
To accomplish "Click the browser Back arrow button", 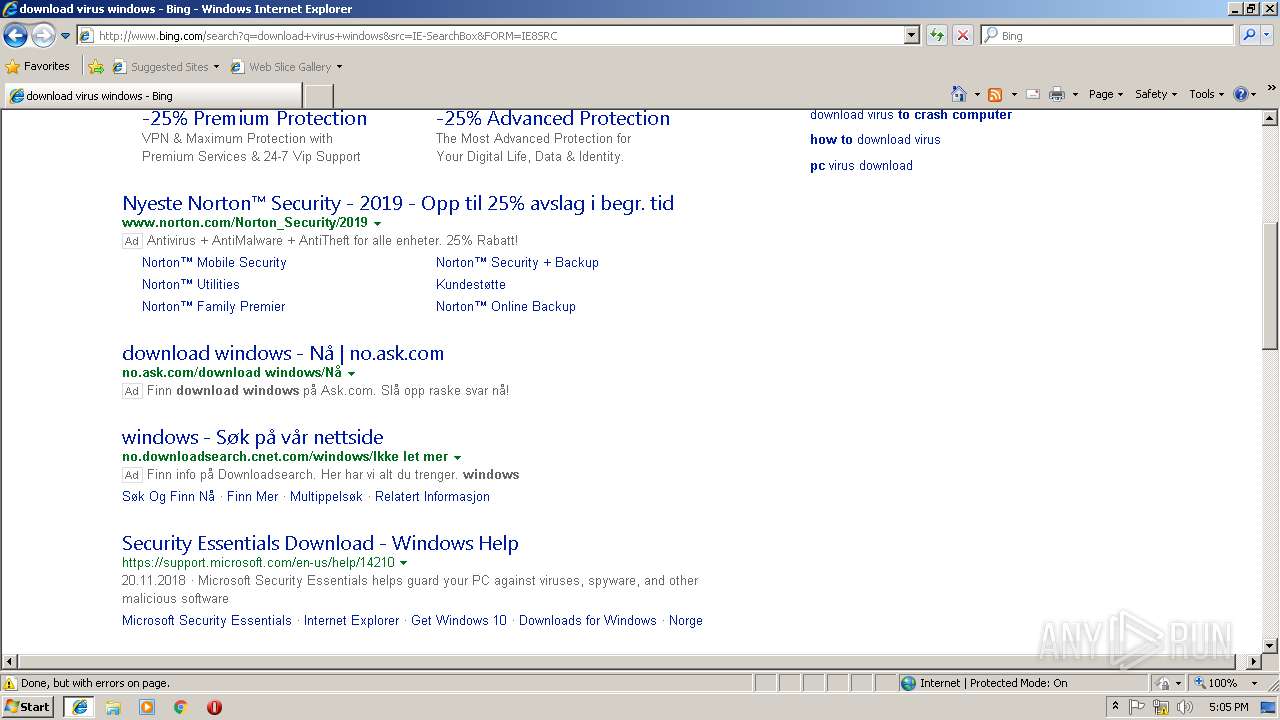I will click(15, 36).
